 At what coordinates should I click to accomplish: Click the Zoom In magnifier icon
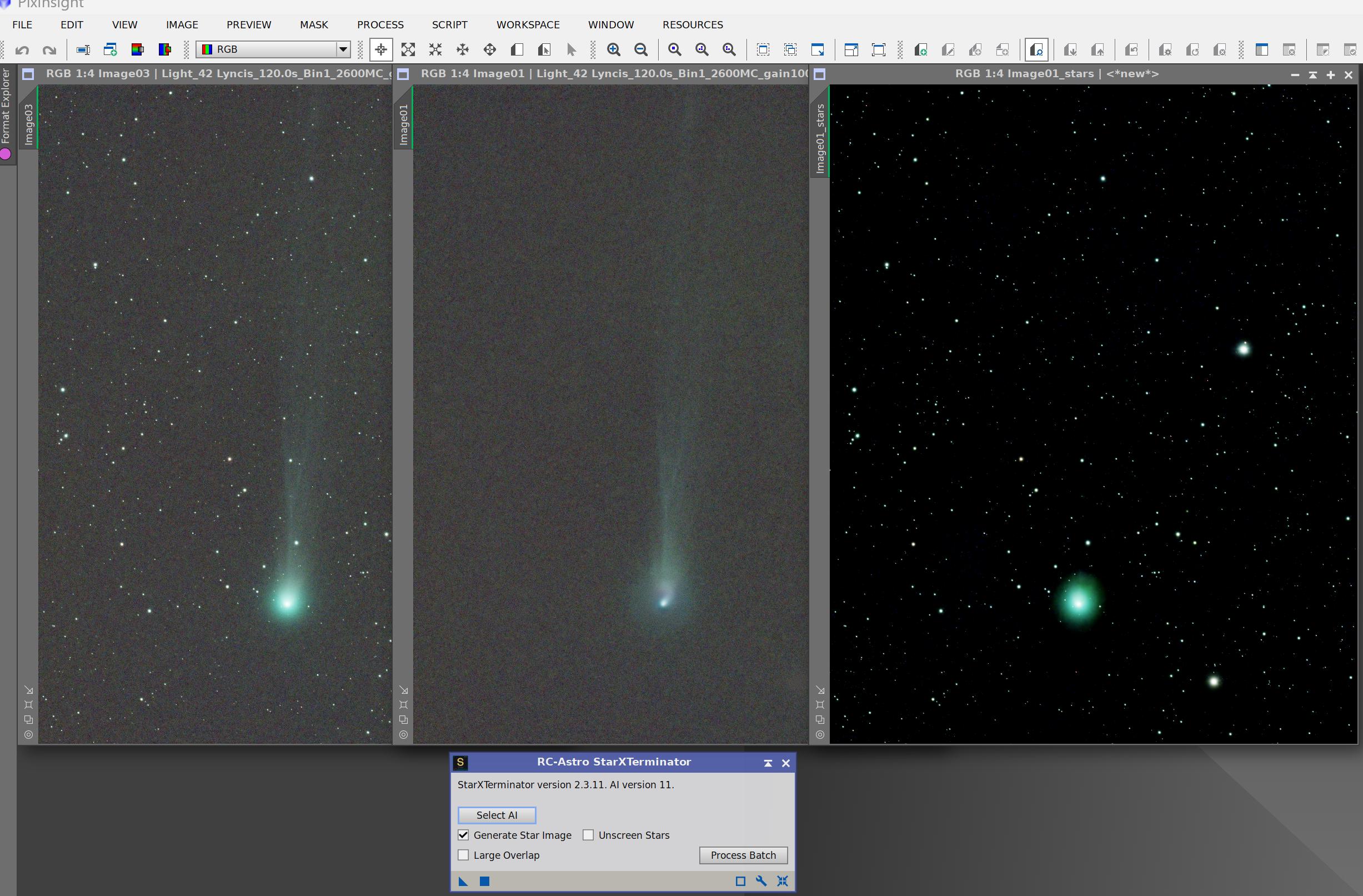click(x=613, y=50)
